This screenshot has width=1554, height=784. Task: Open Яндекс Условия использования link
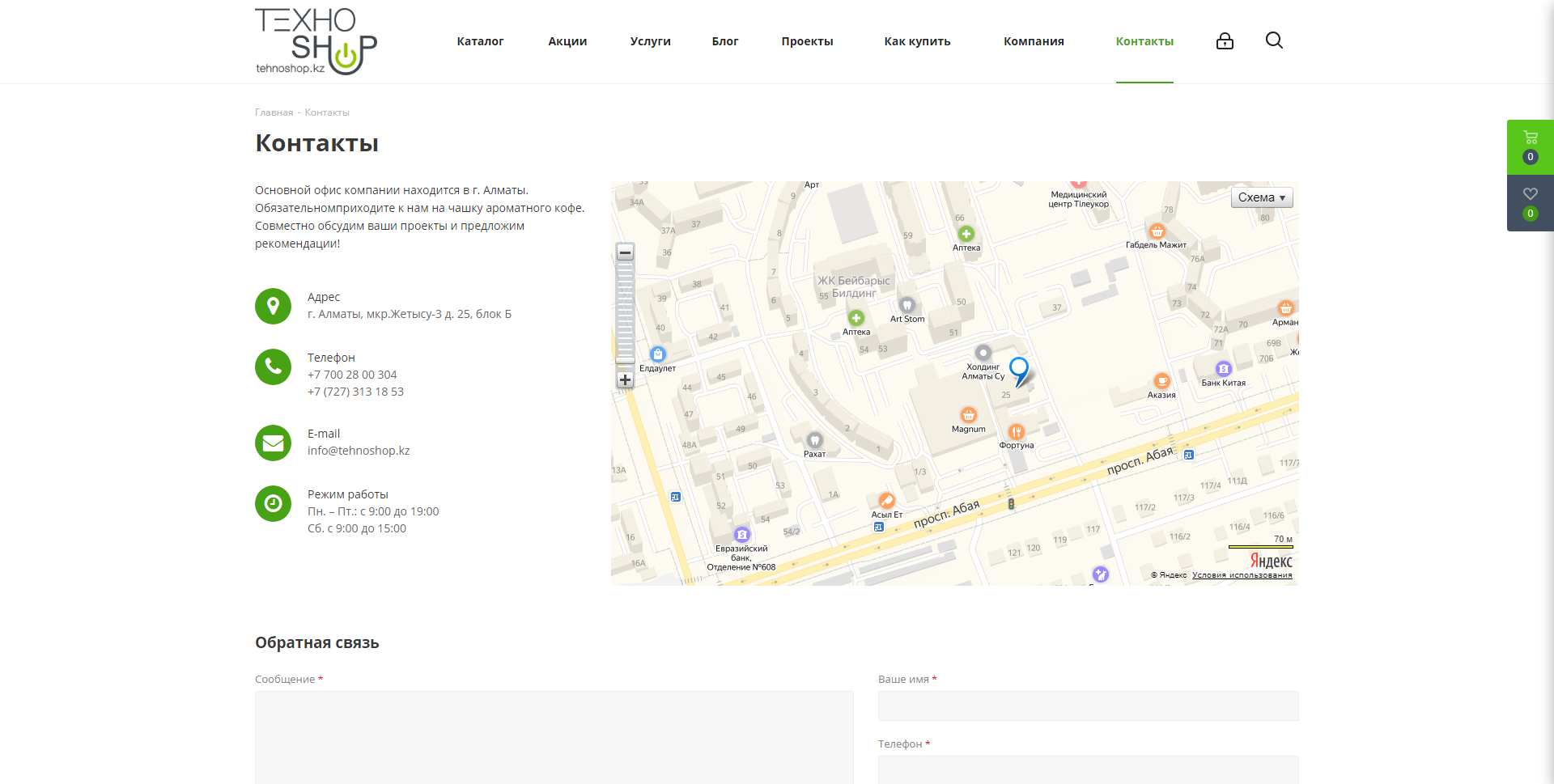[x=1242, y=575]
